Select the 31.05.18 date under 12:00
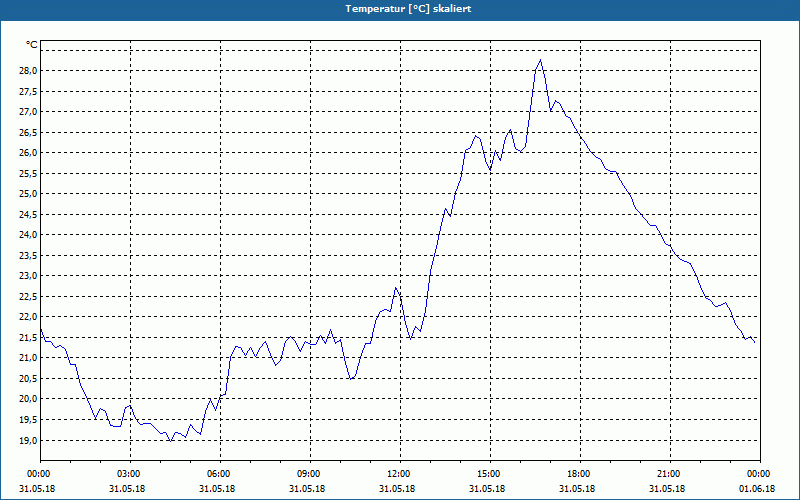Image resolution: width=800 pixels, height=500 pixels. pyautogui.click(x=397, y=488)
